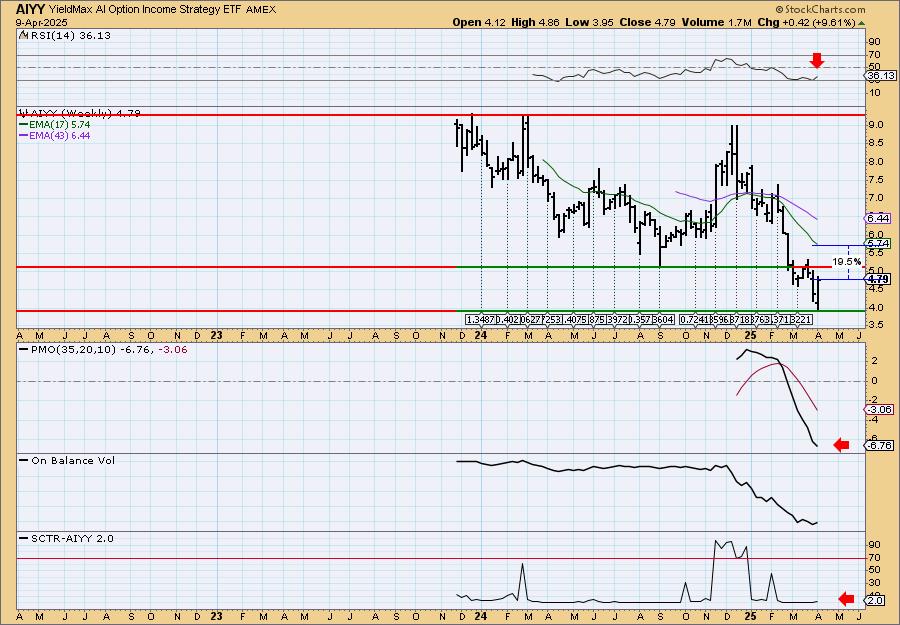Click the Open 4.12 value
Image resolution: width=900 pixels, height=625 pixels.
click(x=479, y=22)
